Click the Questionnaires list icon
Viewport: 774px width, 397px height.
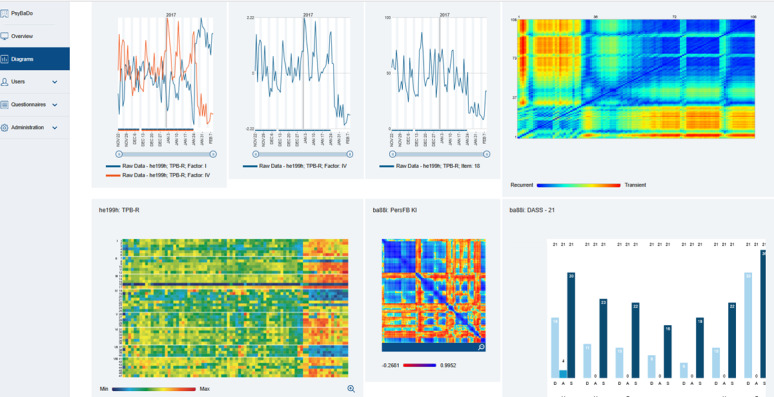[4, 105]
